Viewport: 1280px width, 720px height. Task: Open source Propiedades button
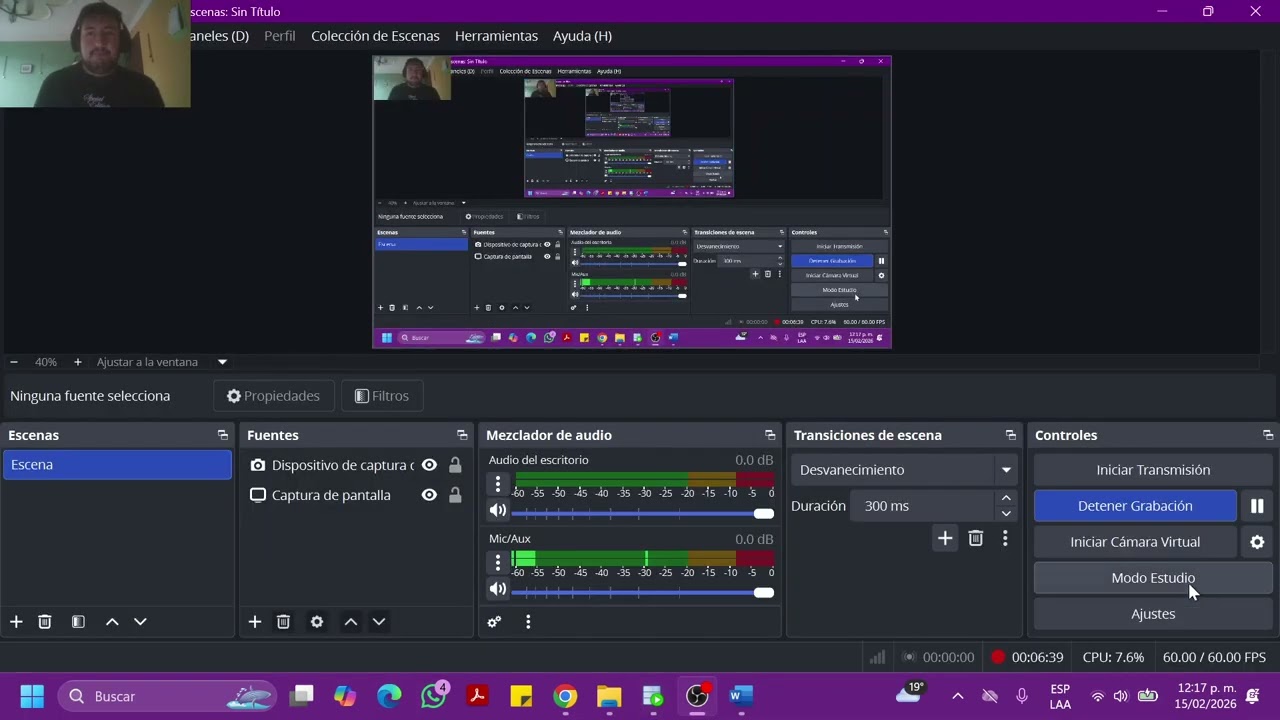point(273,396)
